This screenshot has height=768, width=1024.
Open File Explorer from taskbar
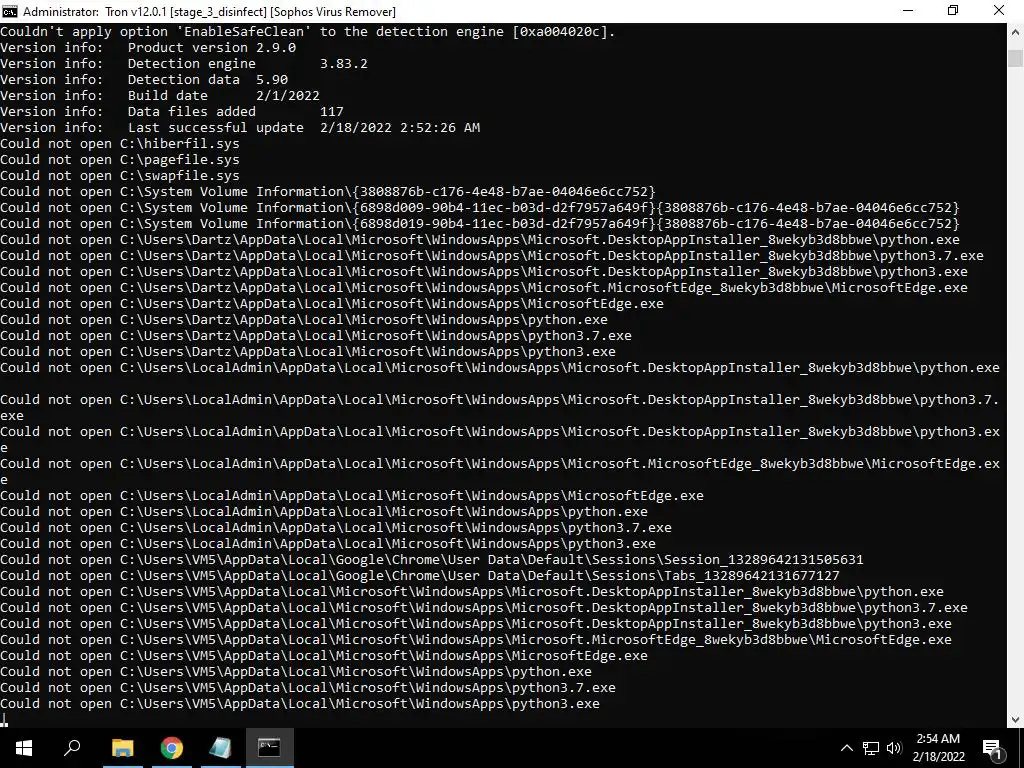(x=122, y=747)
